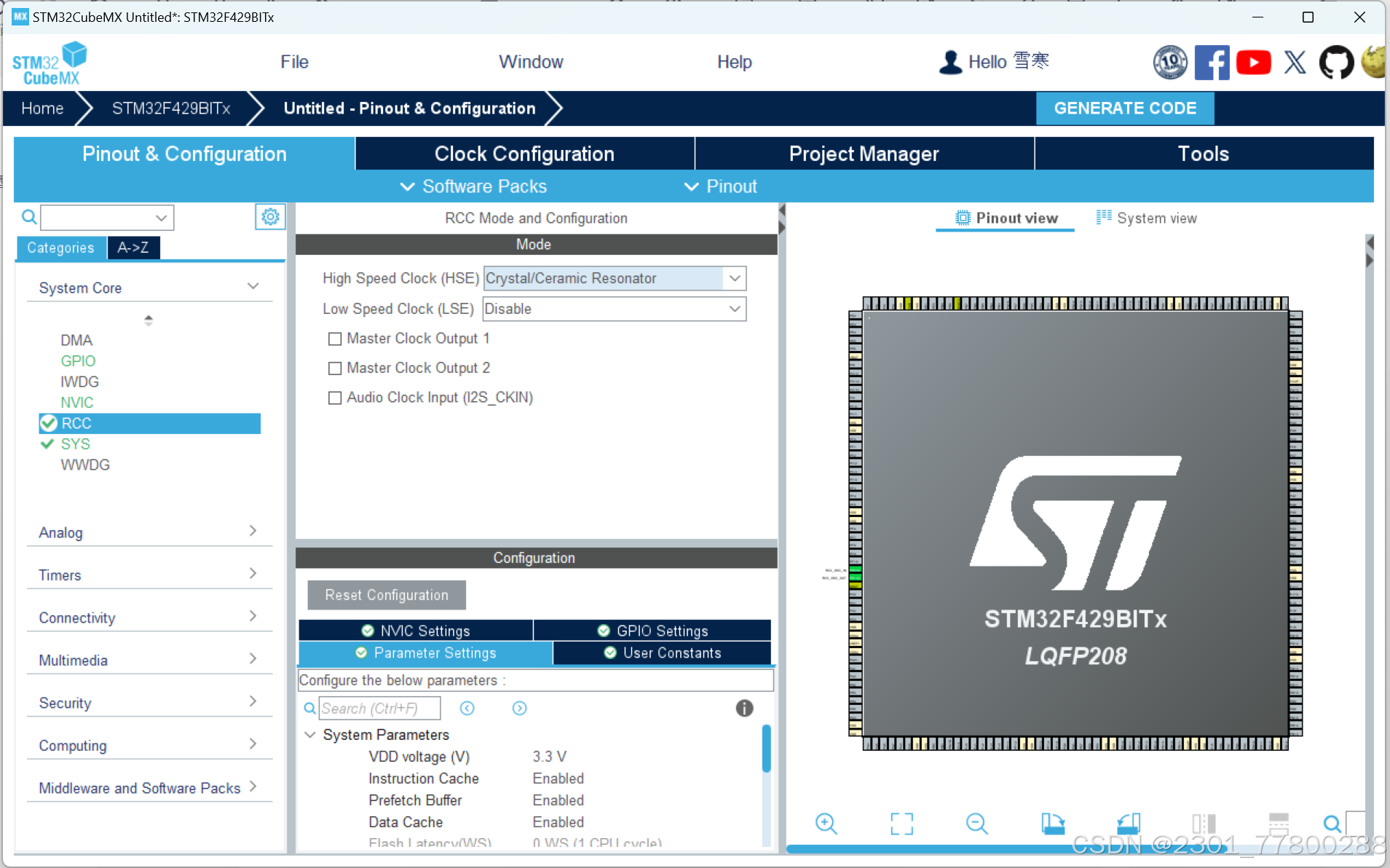The height and width of the screenshot is (868, 1390).
Task: Click the horizontal flip layout icon
Action: coord(1279,824)
